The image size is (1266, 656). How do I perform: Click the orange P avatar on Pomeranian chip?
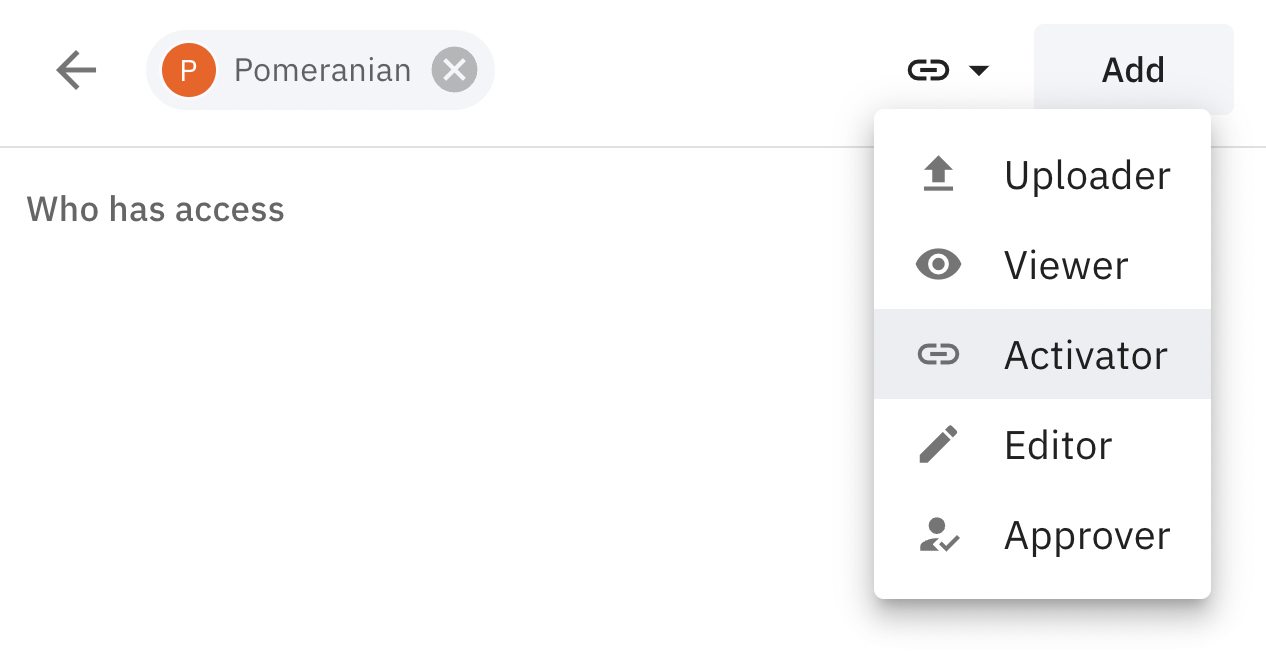(189, 70)
